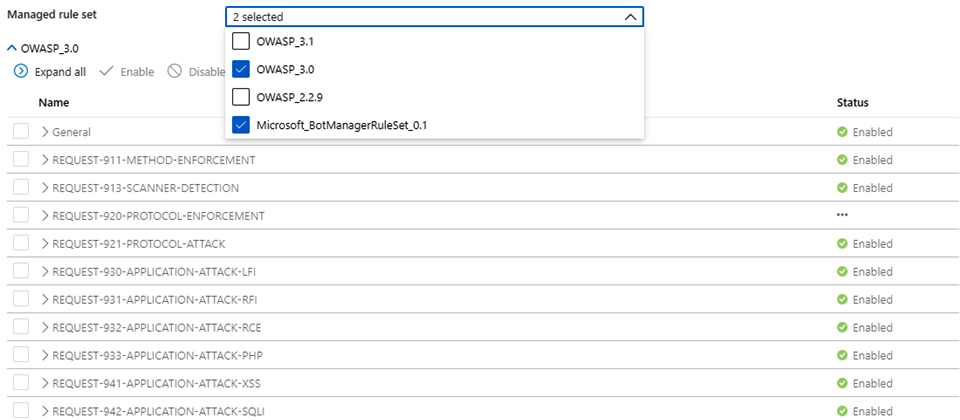Click the ellipsis status for REQUEST-920-PROTOCOL-ENFORCEMENT
The width and height of the screenshot is (960, 420).
(843, 215)
